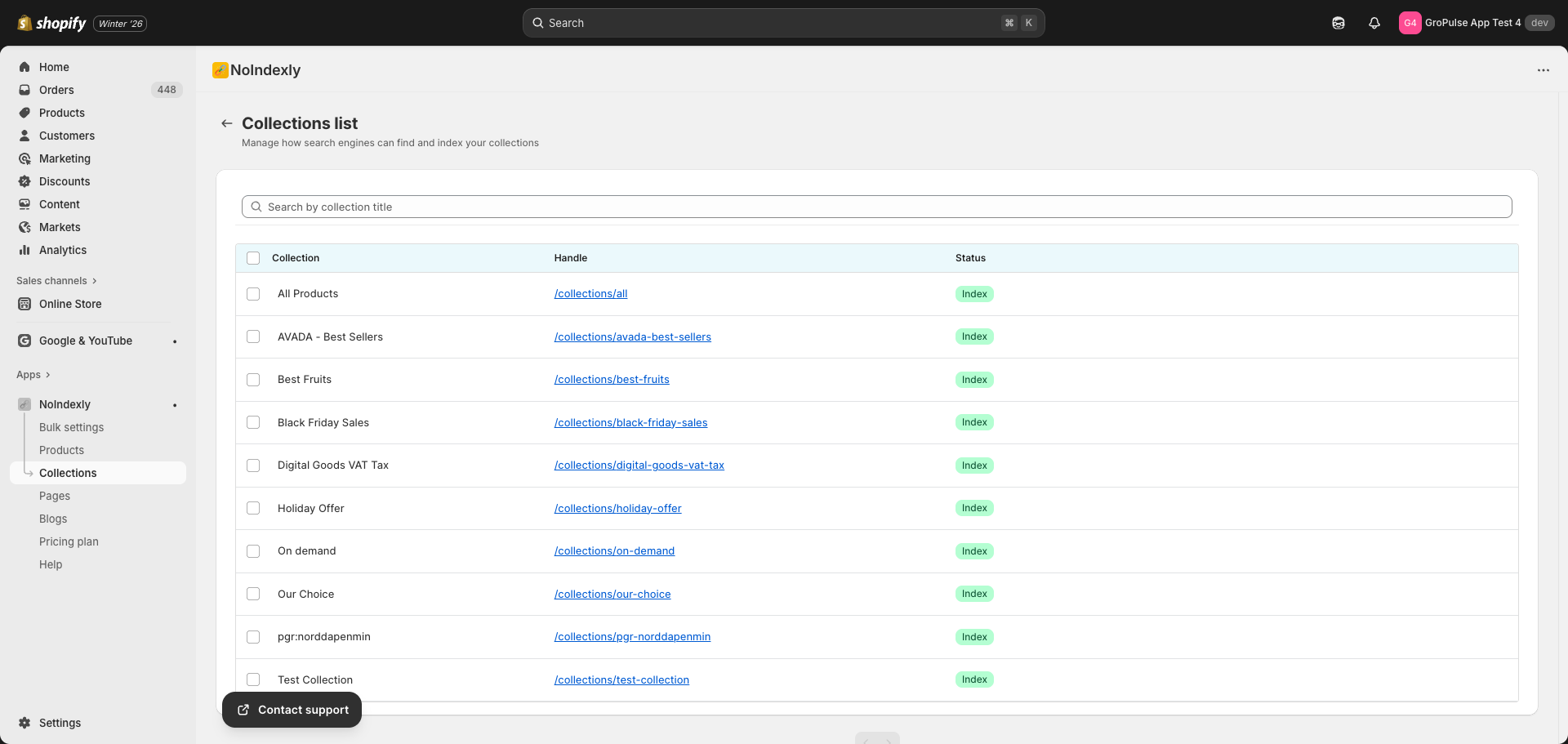Open the notifications bell icon
This screenshot has width=1568, height=744.
1374,23
